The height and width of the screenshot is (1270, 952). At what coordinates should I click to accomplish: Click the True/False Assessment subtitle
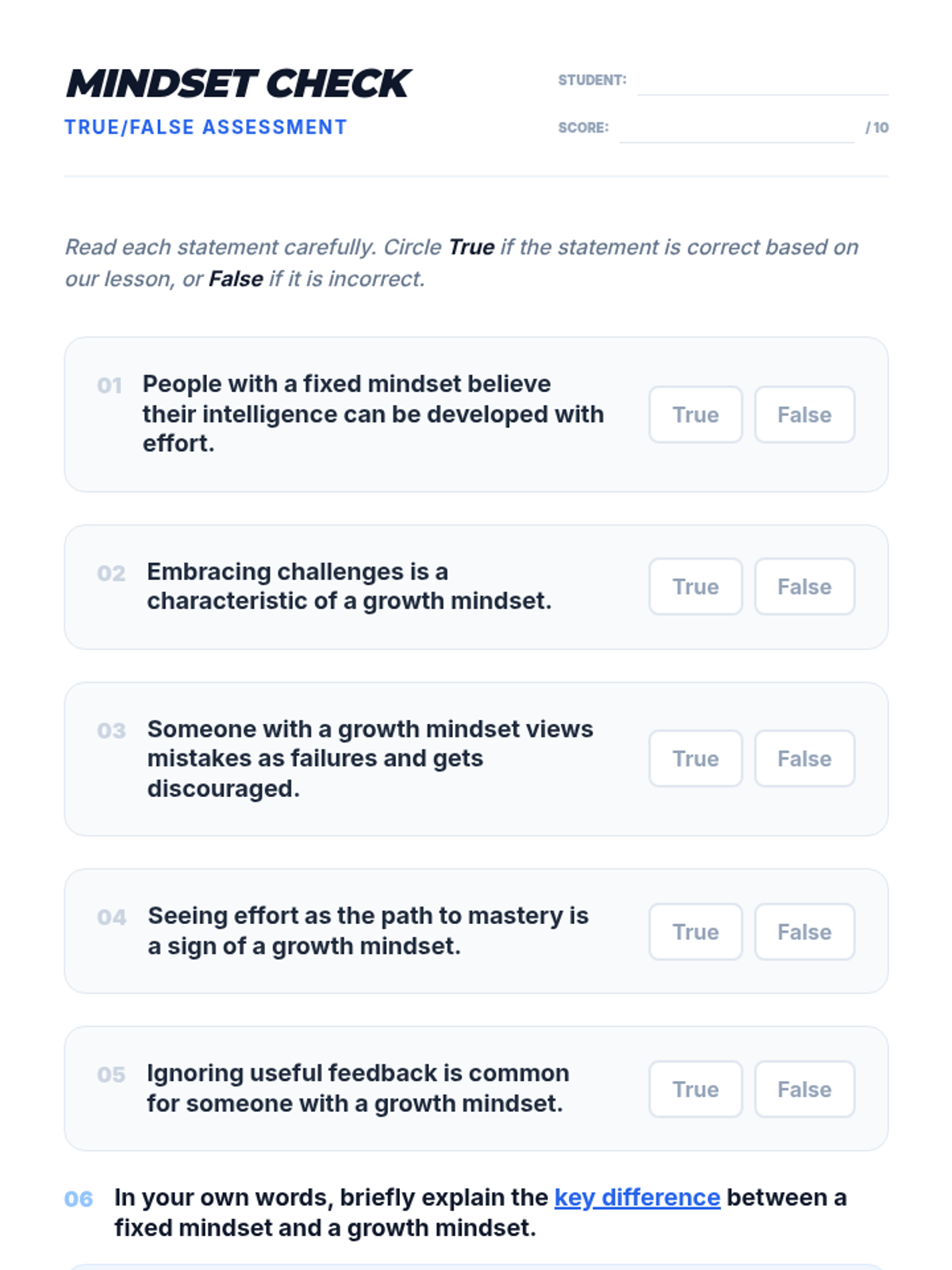(x=205, y=127)
